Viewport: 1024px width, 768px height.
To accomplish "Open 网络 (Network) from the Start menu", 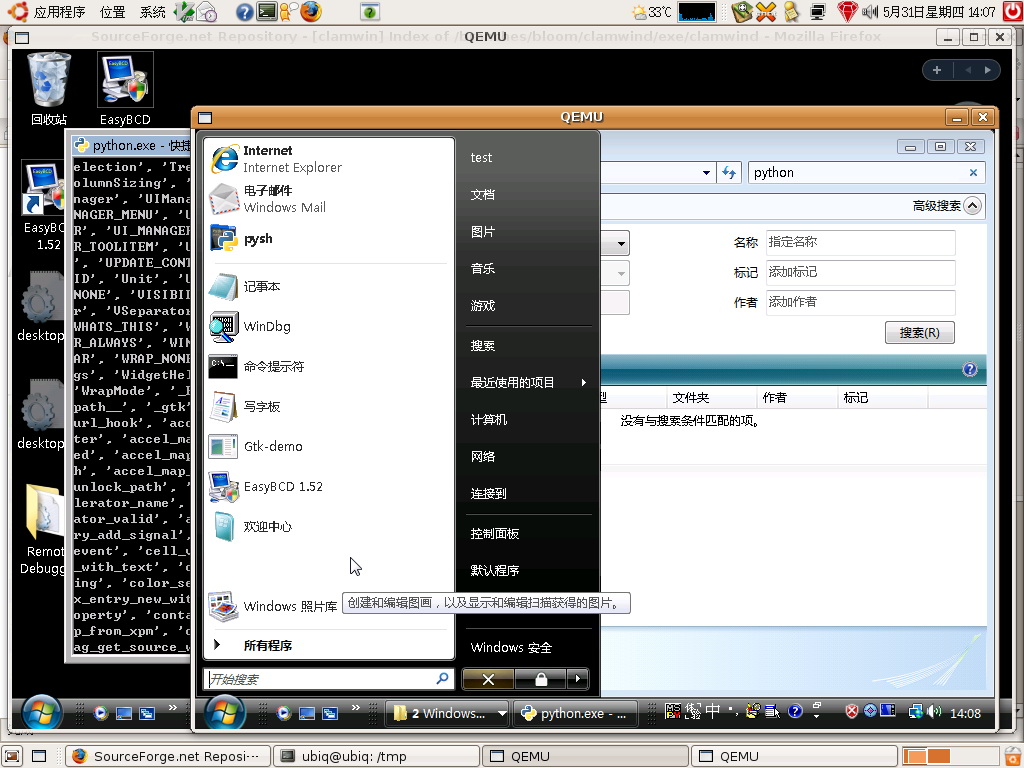I will [x=528, y=456].
